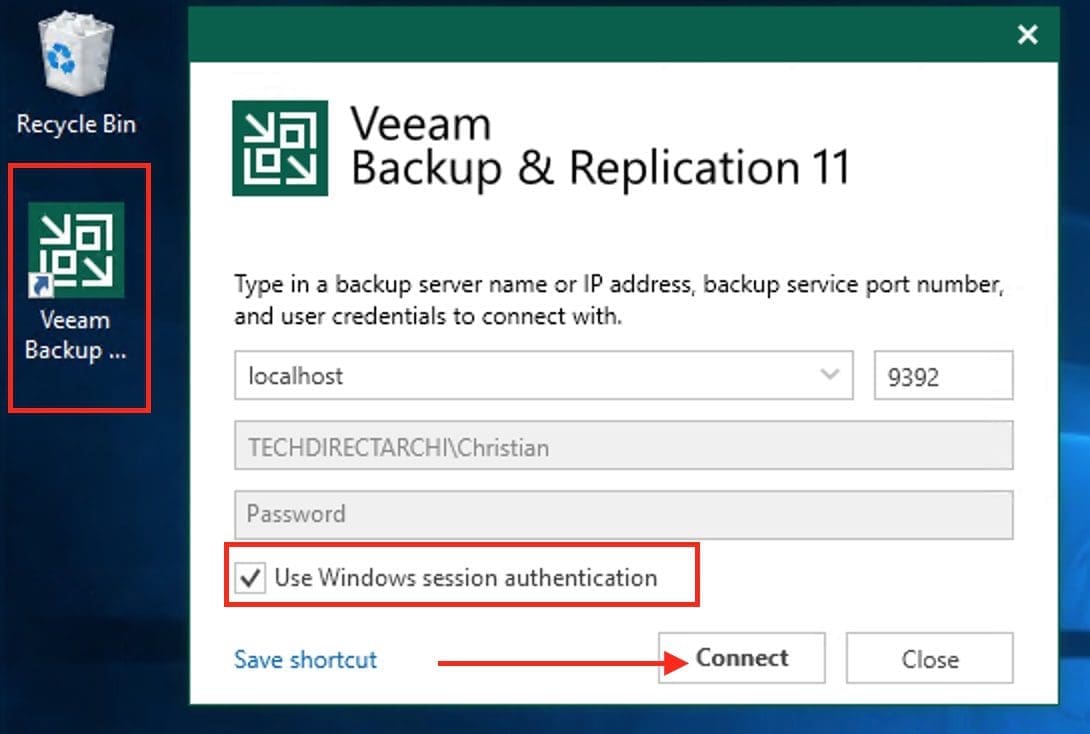Click checkmark icon beside Windows session authentication
Screen dimensions: 1090x734
point(251,578)
